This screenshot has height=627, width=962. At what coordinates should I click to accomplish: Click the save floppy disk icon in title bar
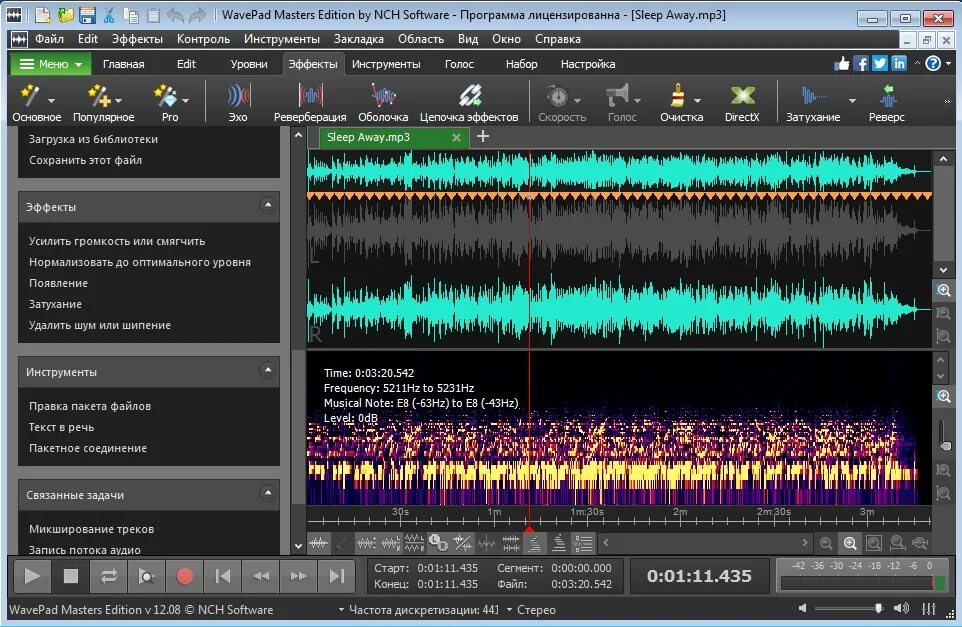pyautogui.click(x=88, y=15)
